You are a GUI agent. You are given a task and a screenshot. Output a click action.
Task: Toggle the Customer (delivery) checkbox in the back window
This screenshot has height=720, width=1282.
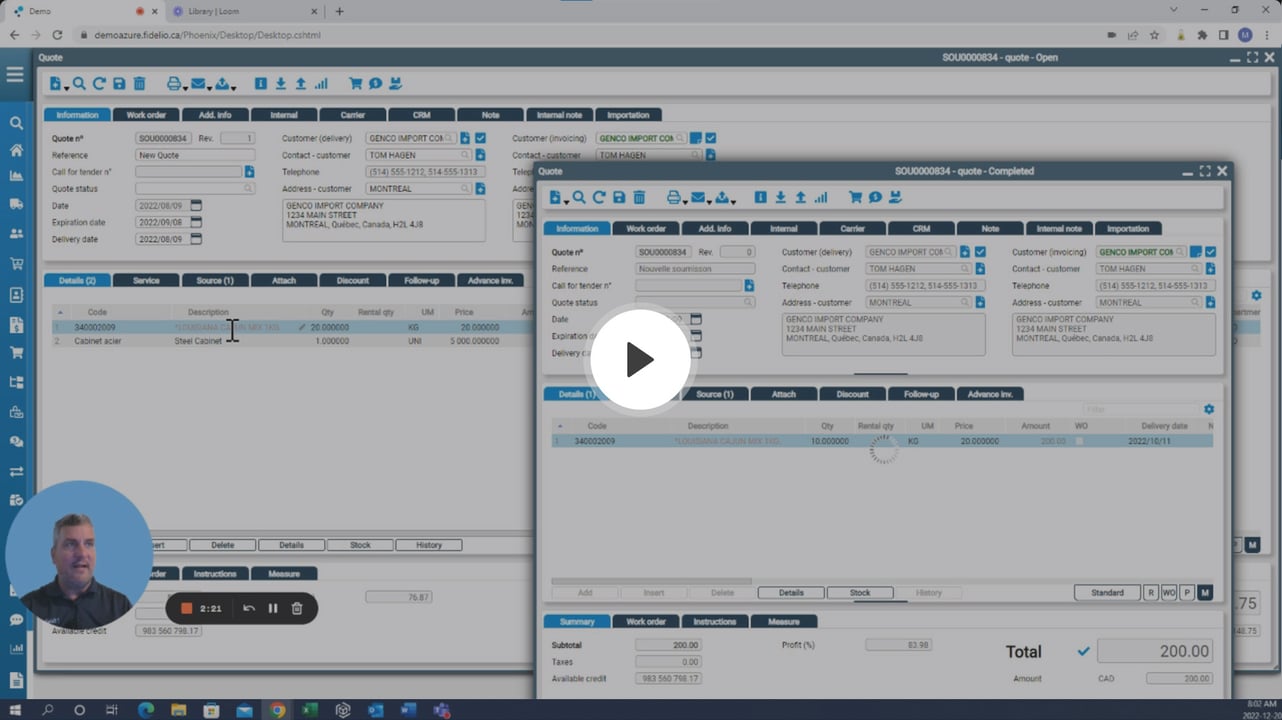[x=480, y=138]
